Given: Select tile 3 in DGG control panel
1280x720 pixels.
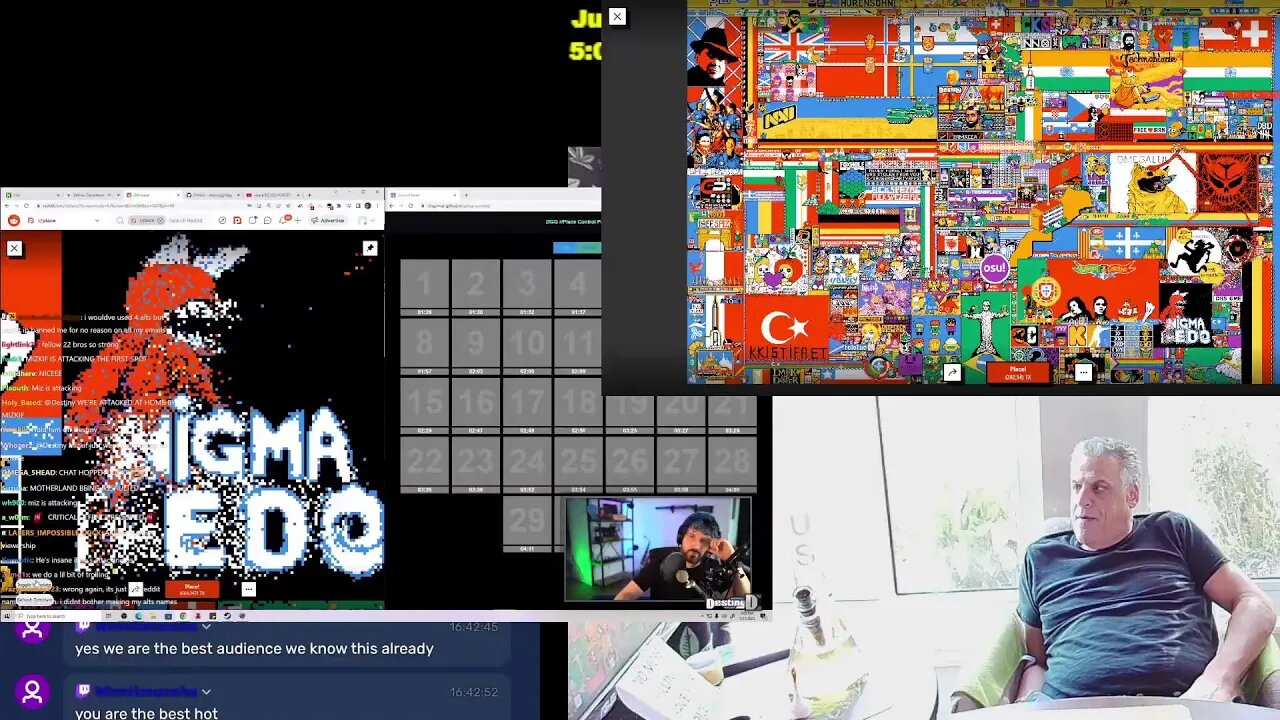Looking at the screenshot, I should [x=527, y=287].
